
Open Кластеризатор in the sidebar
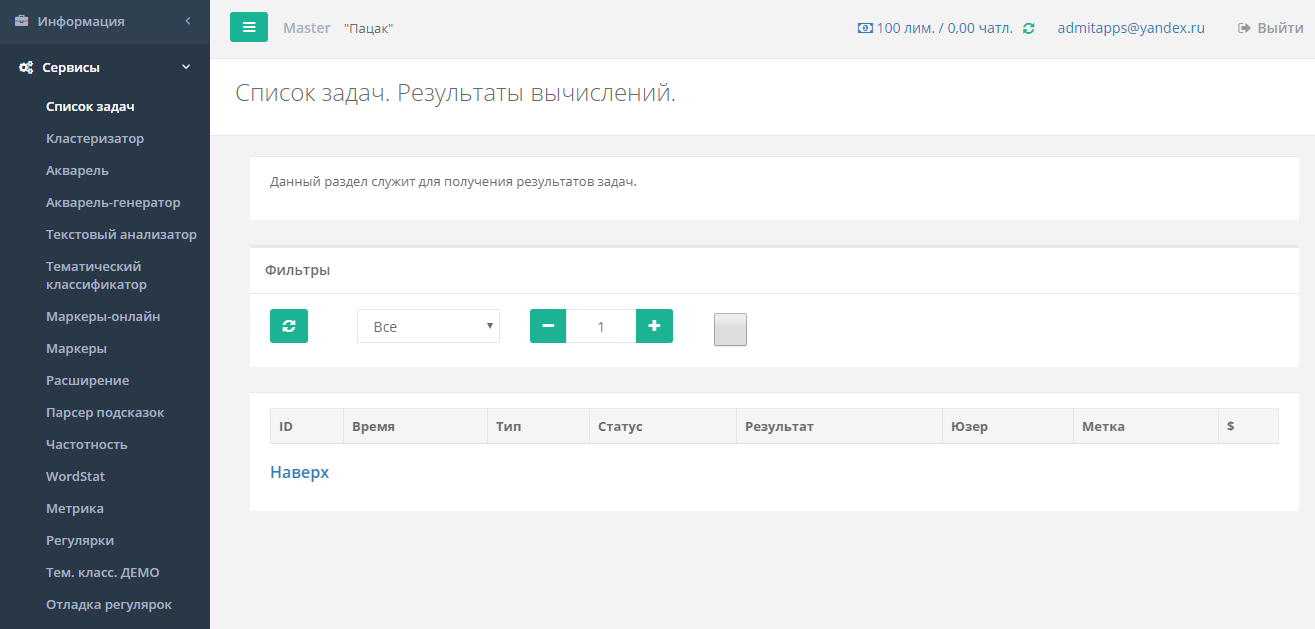point(95,139)
